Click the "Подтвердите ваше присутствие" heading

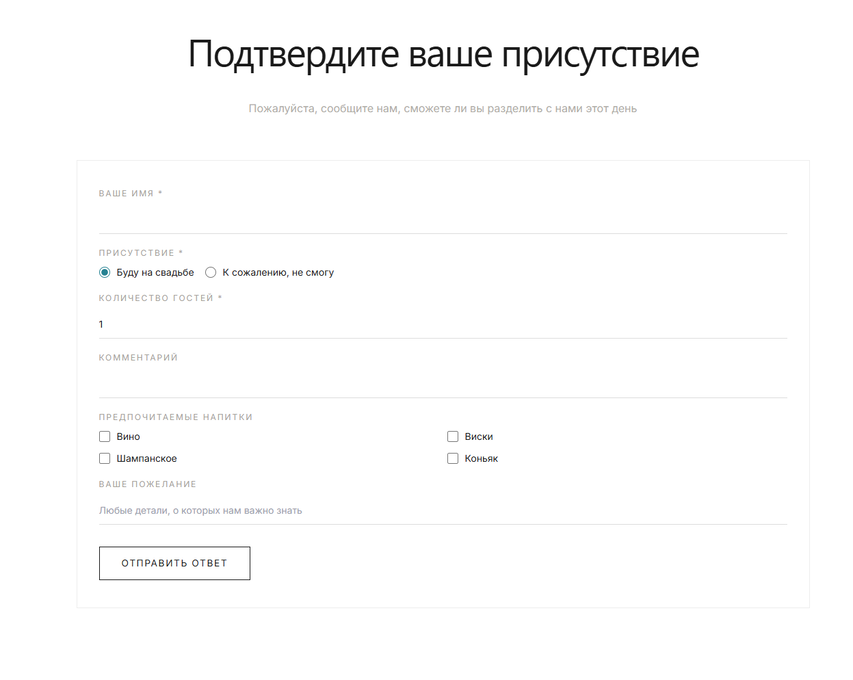coord(443,54)
